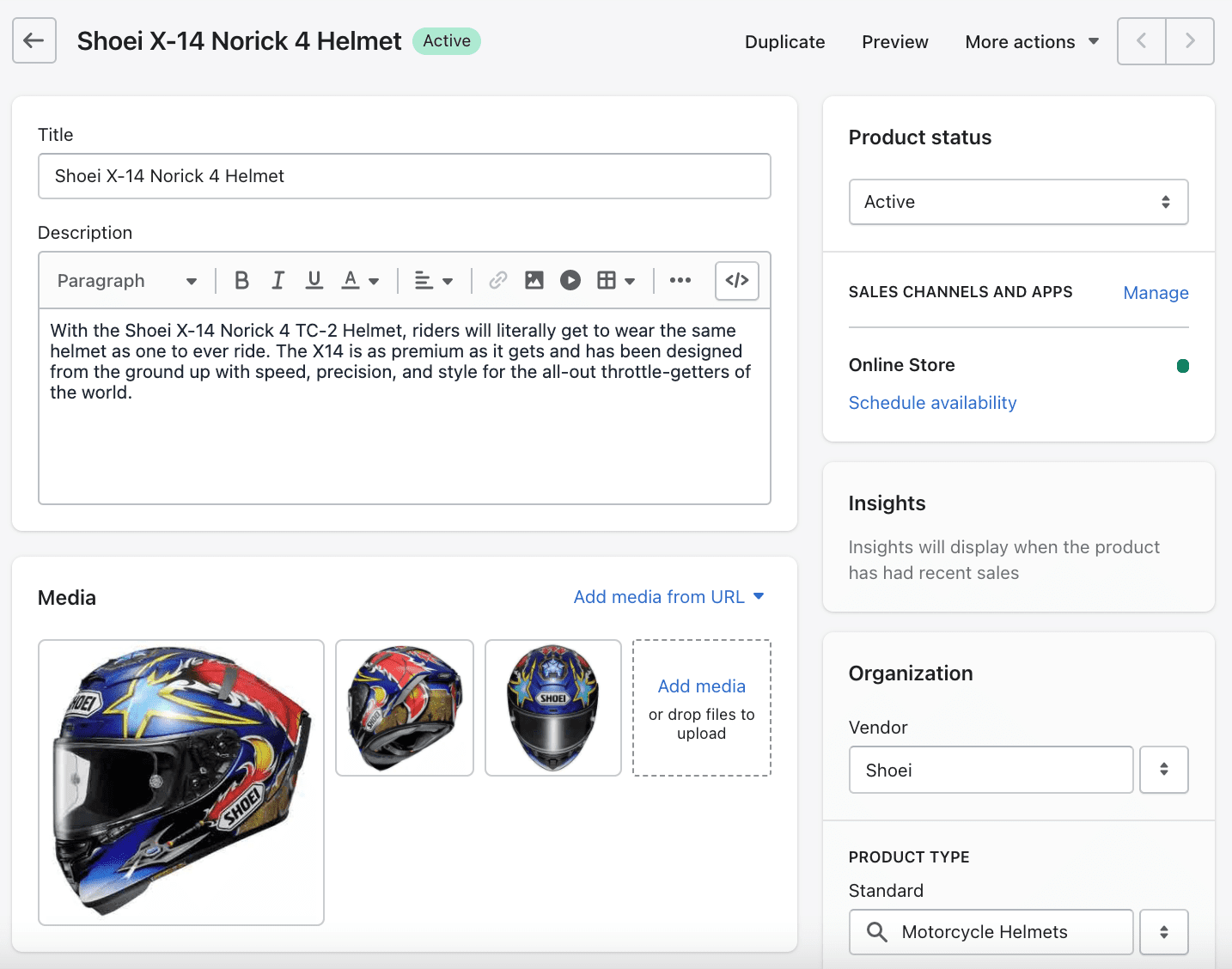The width and height of the screenshot is (1232, 969).
Task: Go to the next product
Action: click(1190, 40)
